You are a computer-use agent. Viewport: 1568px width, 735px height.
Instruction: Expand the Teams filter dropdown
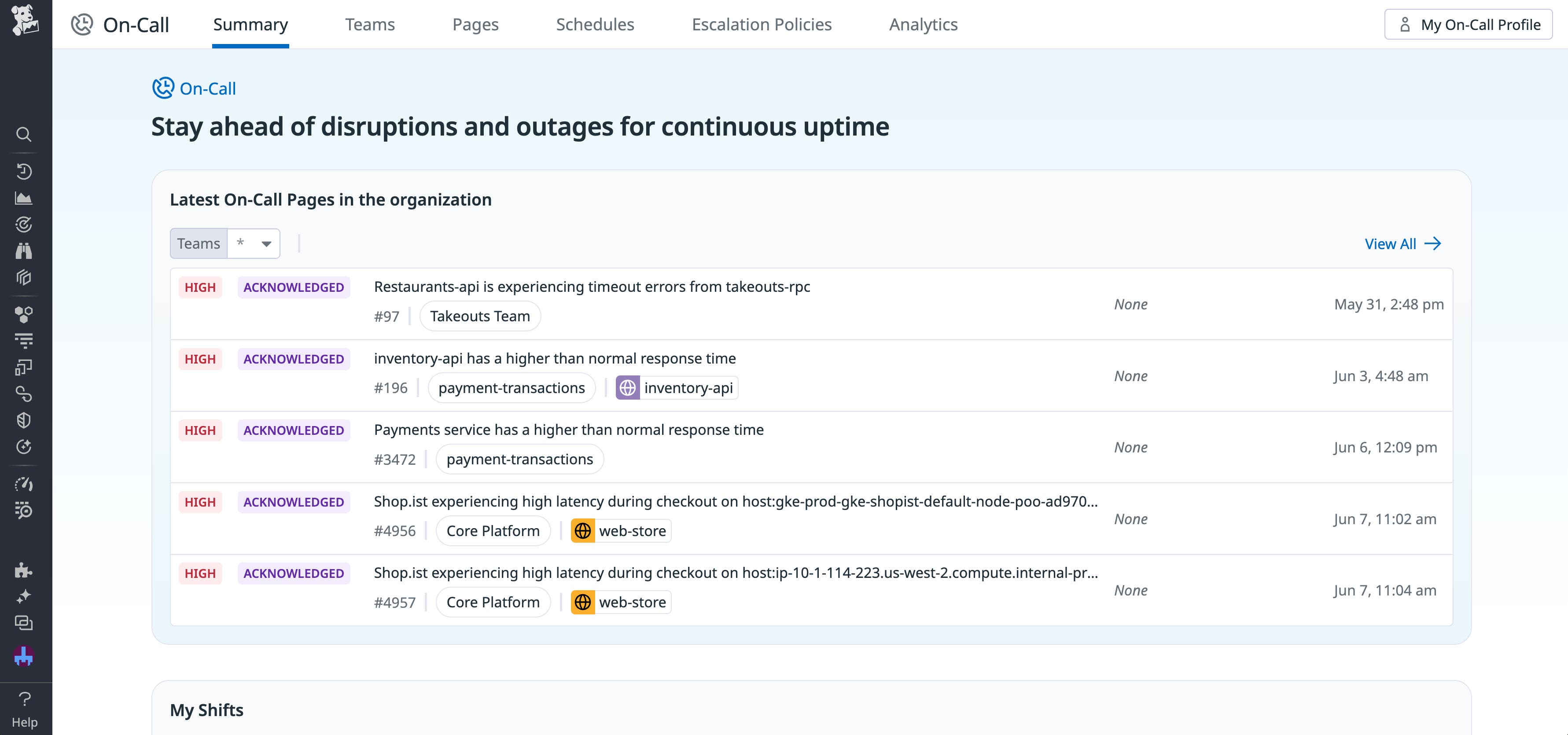[254, 243]
